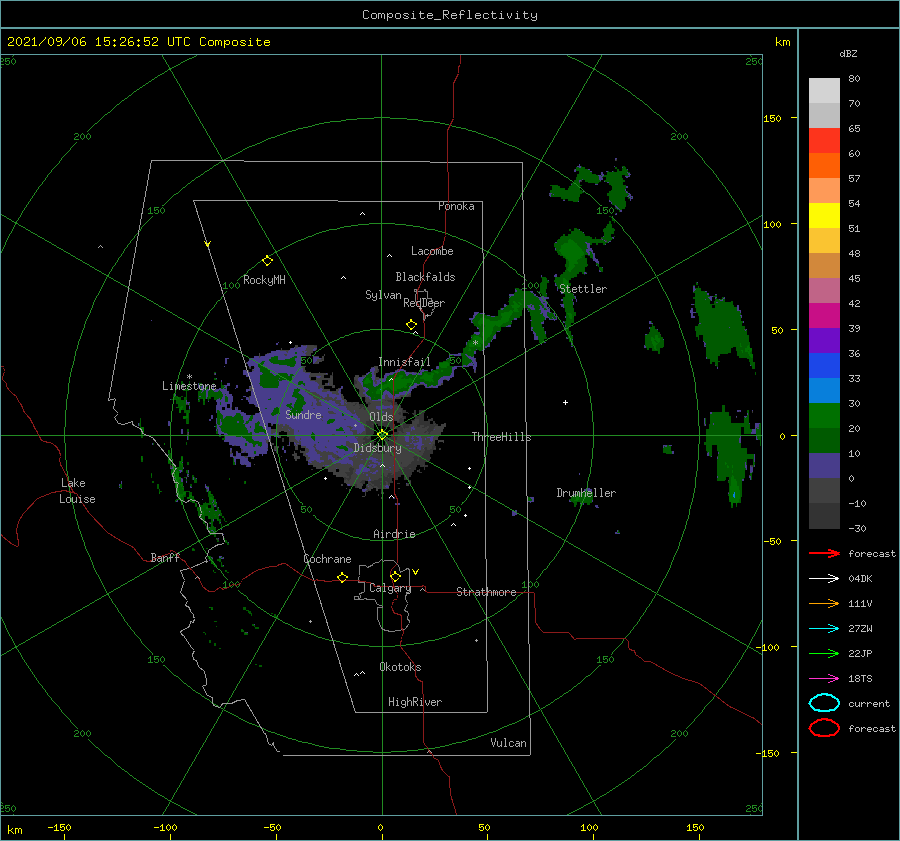Click the Okotoks town label

click(400, 667)
